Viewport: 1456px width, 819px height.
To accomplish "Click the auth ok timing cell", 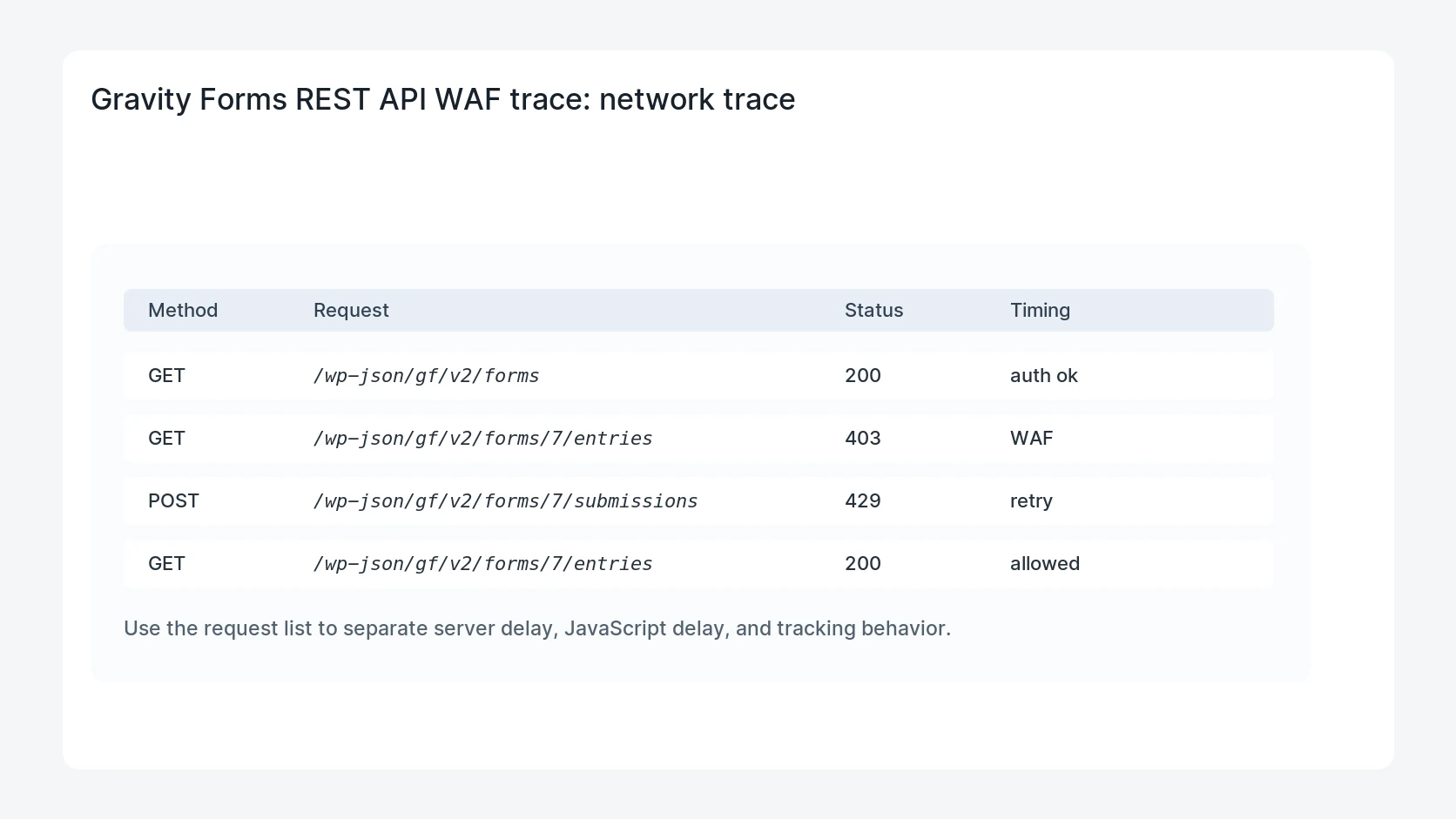I will pyautogui.click(x=1043, y=376).
